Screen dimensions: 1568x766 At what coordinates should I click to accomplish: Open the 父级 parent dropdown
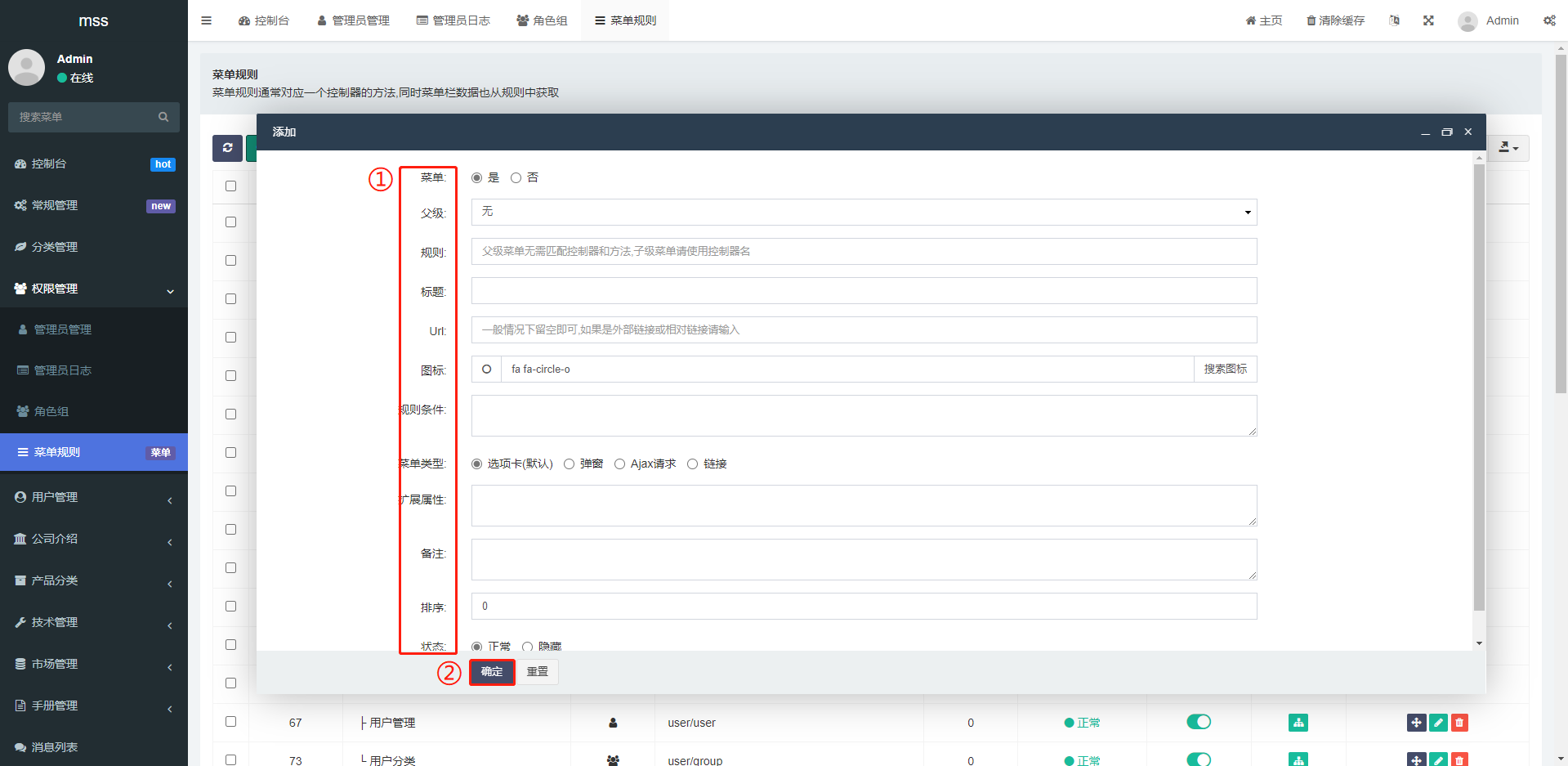click(x=864, y=213)
